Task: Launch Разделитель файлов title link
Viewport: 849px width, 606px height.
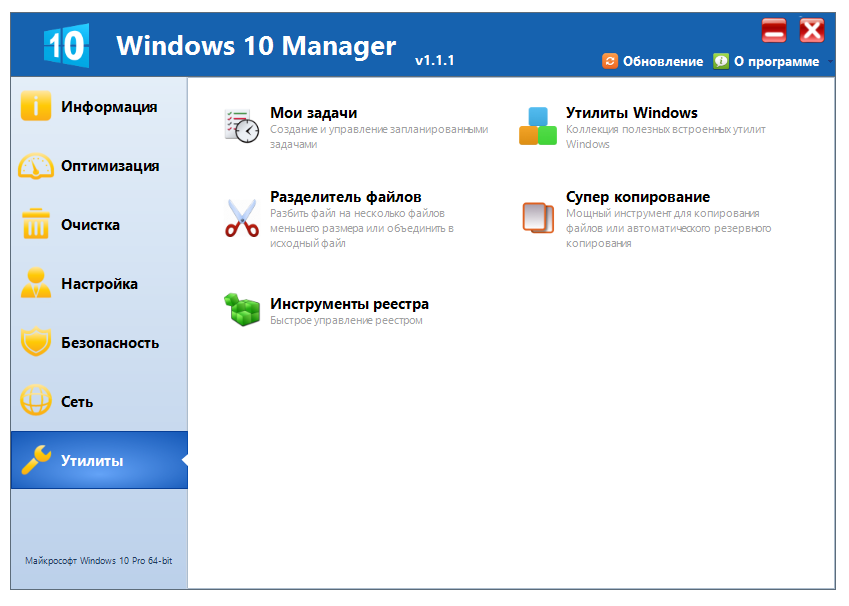Action: coord(345,197)
